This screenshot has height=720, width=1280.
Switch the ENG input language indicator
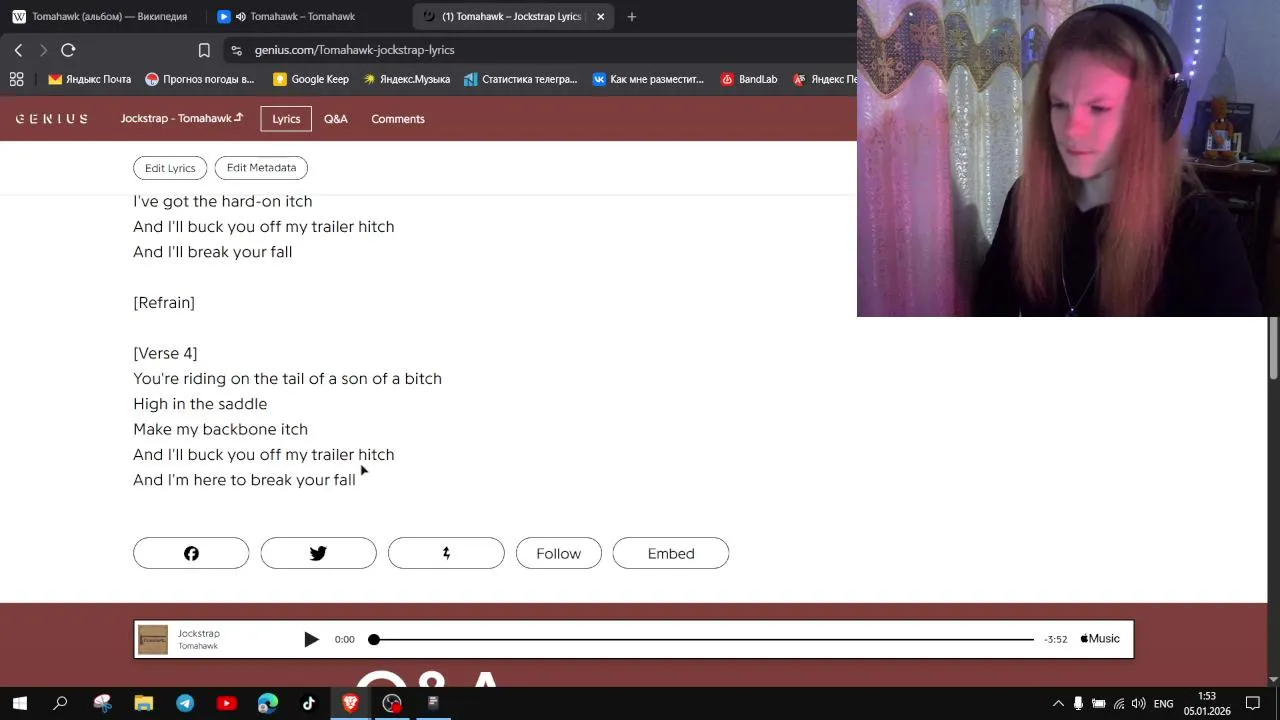pyautogui.click(x=1164, y=703)
